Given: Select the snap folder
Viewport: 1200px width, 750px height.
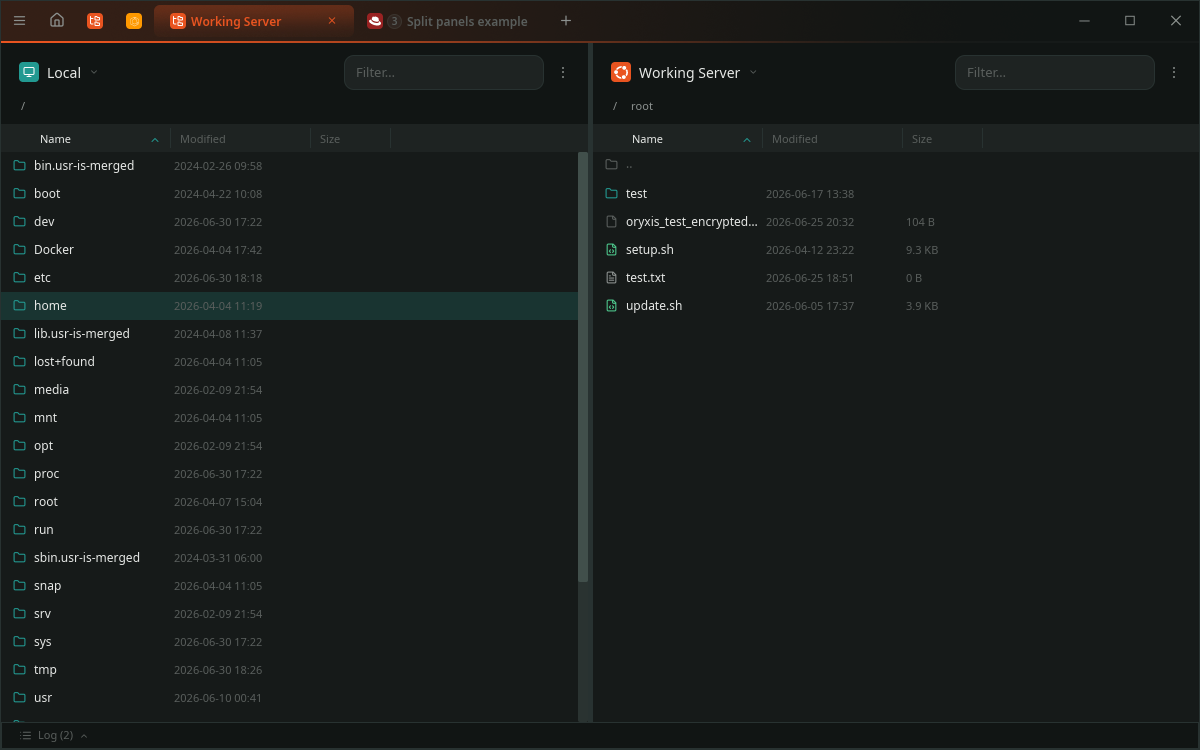Looking at the screenshot, I should click(x=289, y=586).
